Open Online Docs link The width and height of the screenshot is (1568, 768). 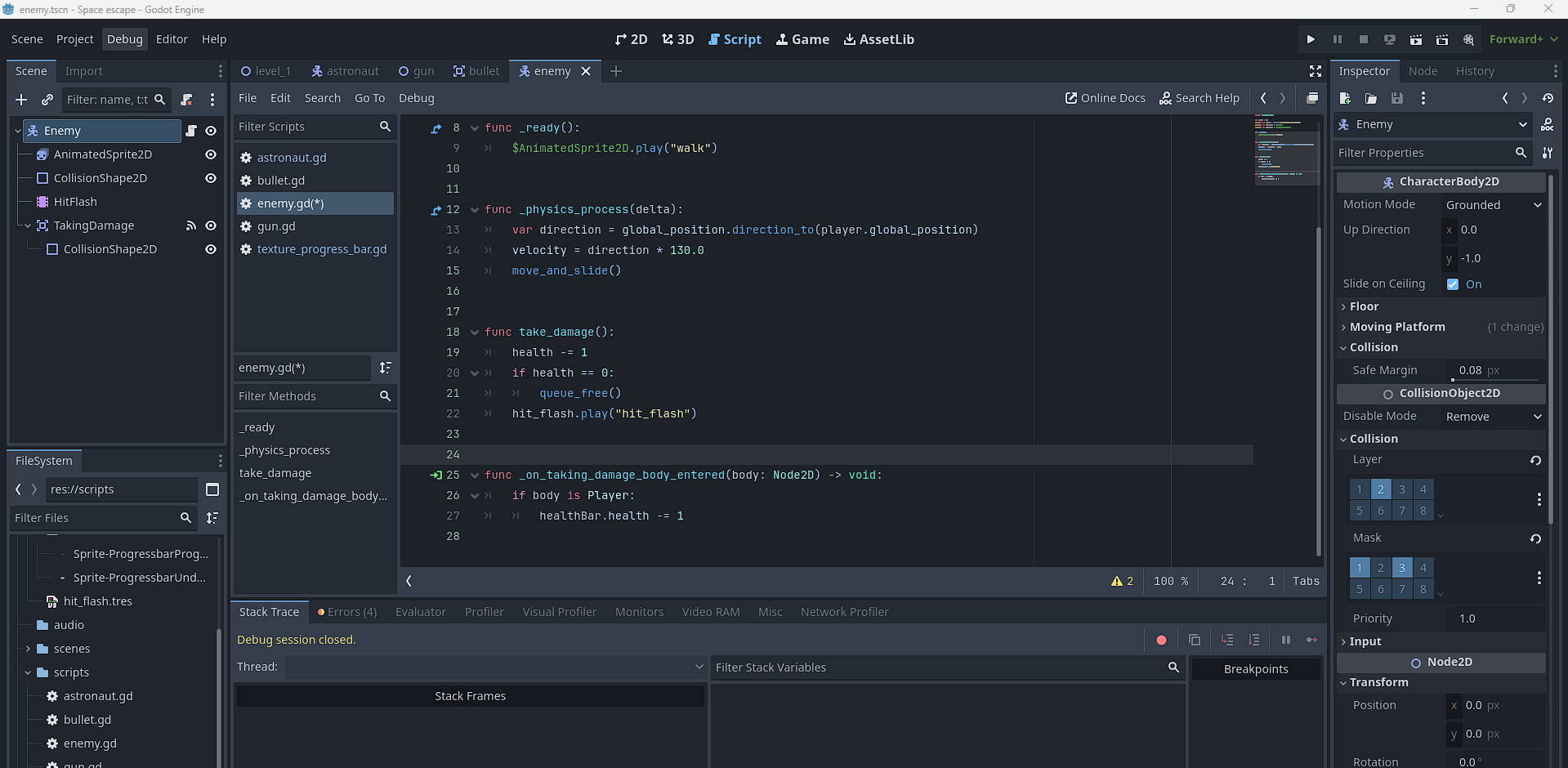(1105, 98)
